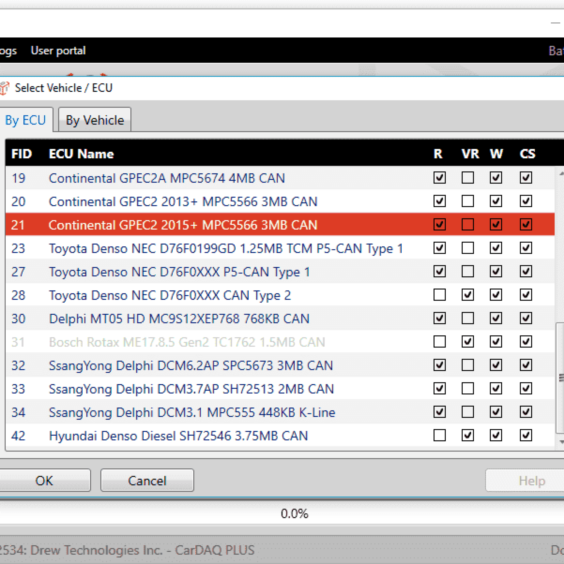Click the 0.0% progress bar
564x564 pixels.
coord(282,513)
